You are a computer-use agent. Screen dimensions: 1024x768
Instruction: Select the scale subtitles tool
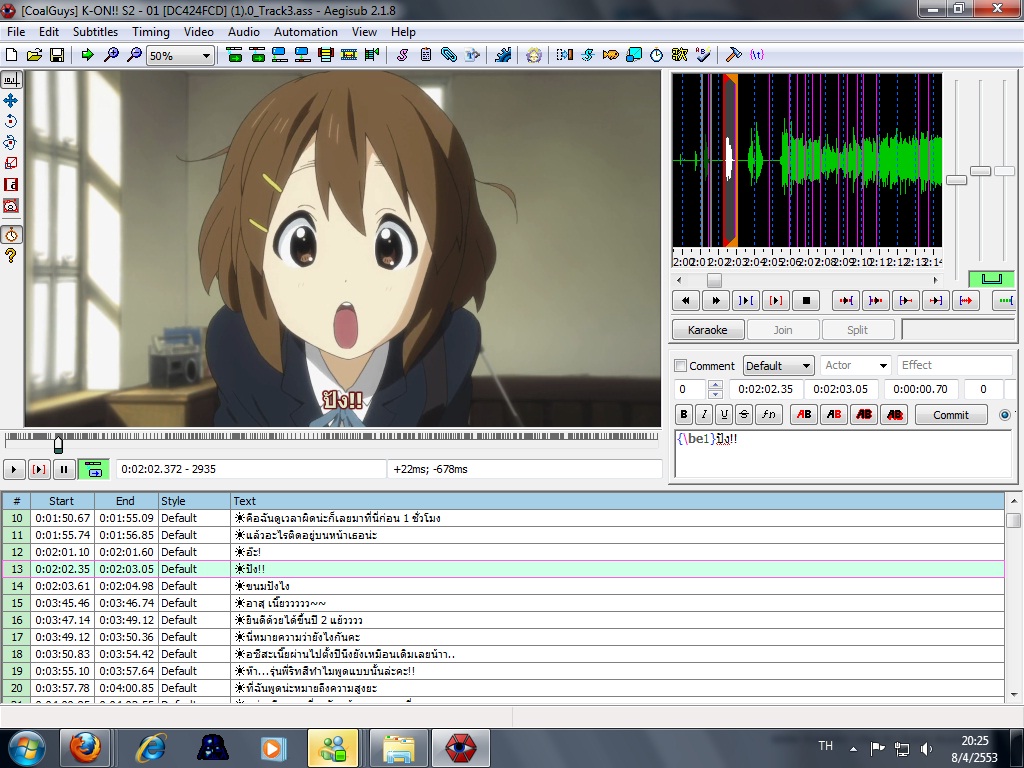click(11, 163)
